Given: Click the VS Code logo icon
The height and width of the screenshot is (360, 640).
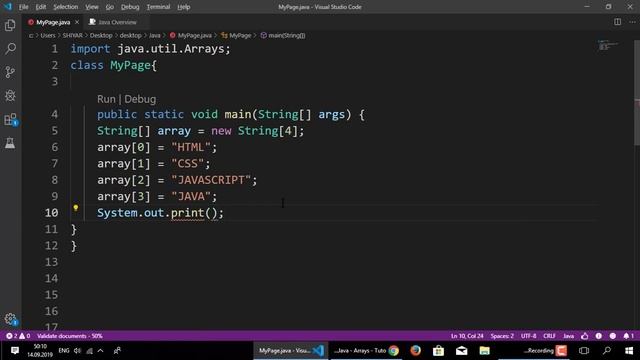Looking at the screenshot, I should 8,7.
